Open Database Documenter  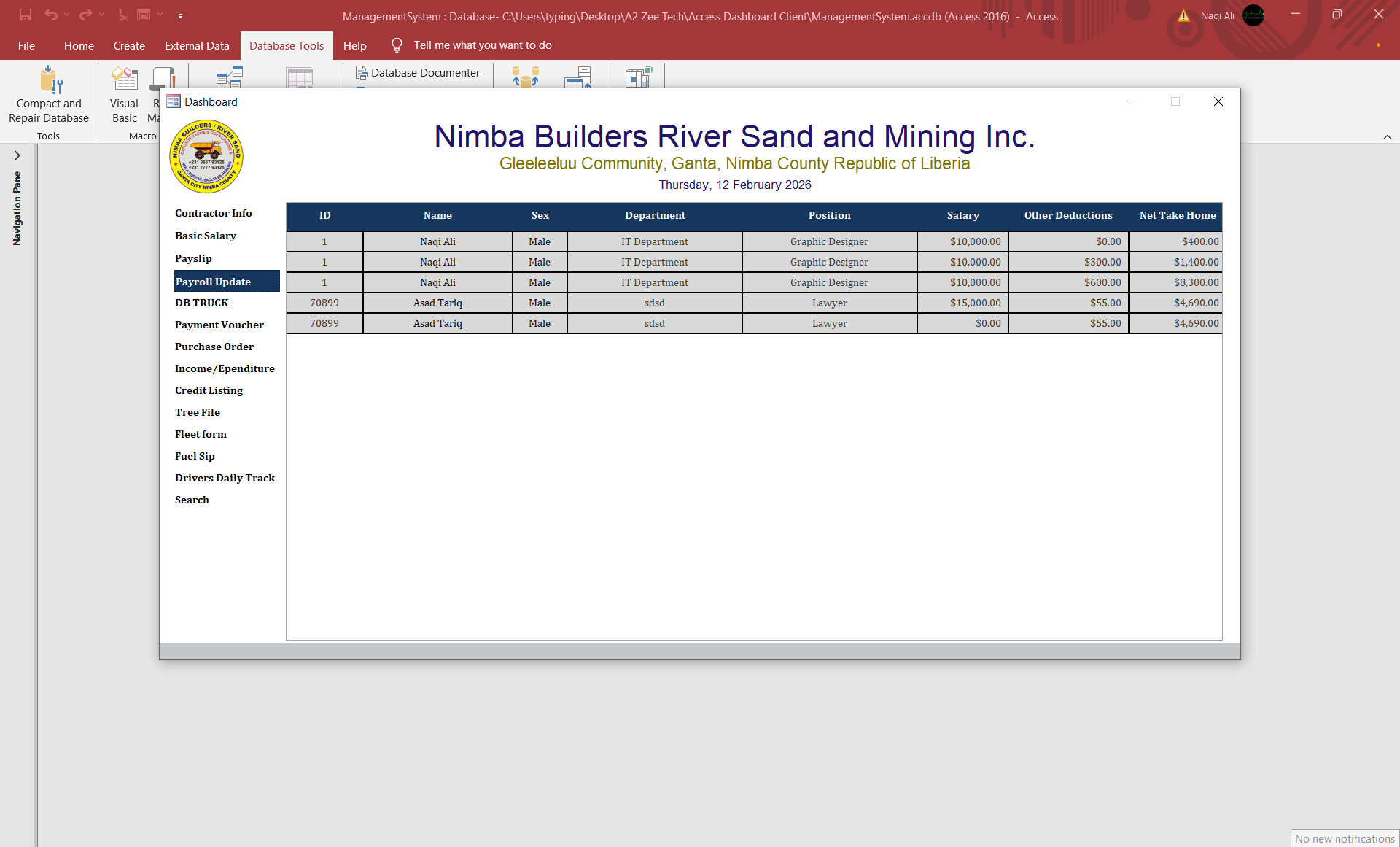point(418,73)
